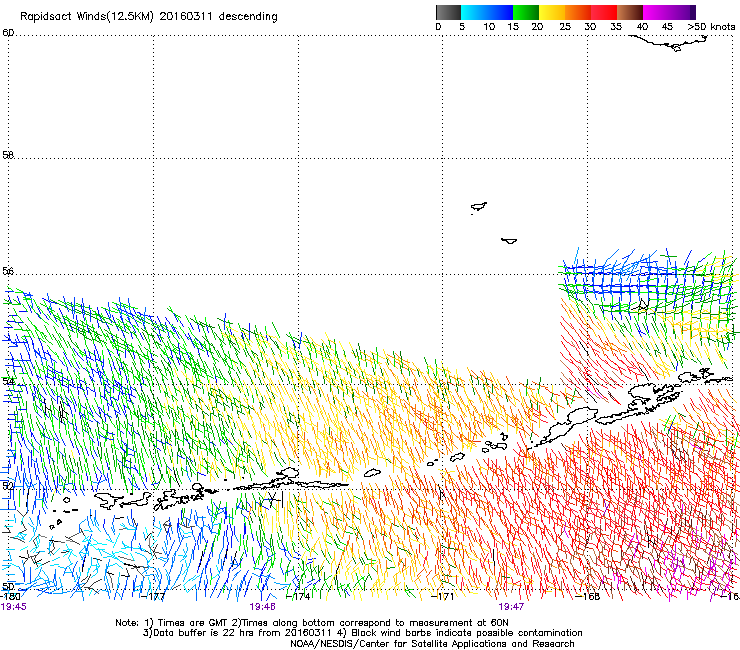
Task: Click the magenta 40-45 knots legend segment
Action: point(655,12)
